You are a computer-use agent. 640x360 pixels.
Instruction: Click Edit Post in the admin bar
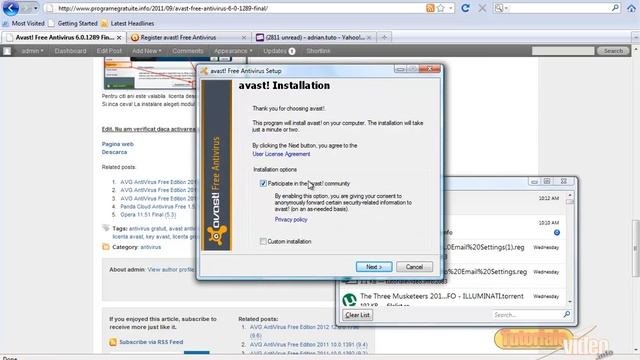(x=109, y=51)
